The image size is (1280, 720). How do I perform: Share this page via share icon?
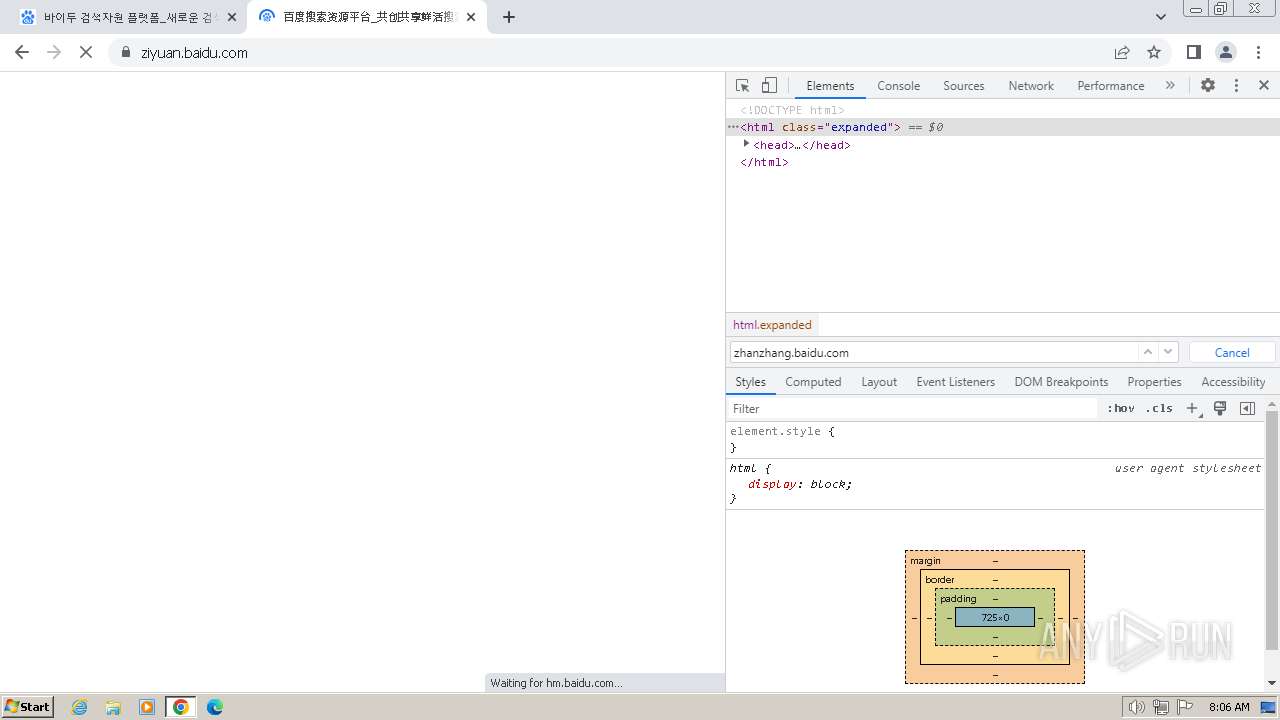[x=1122, y=52]
